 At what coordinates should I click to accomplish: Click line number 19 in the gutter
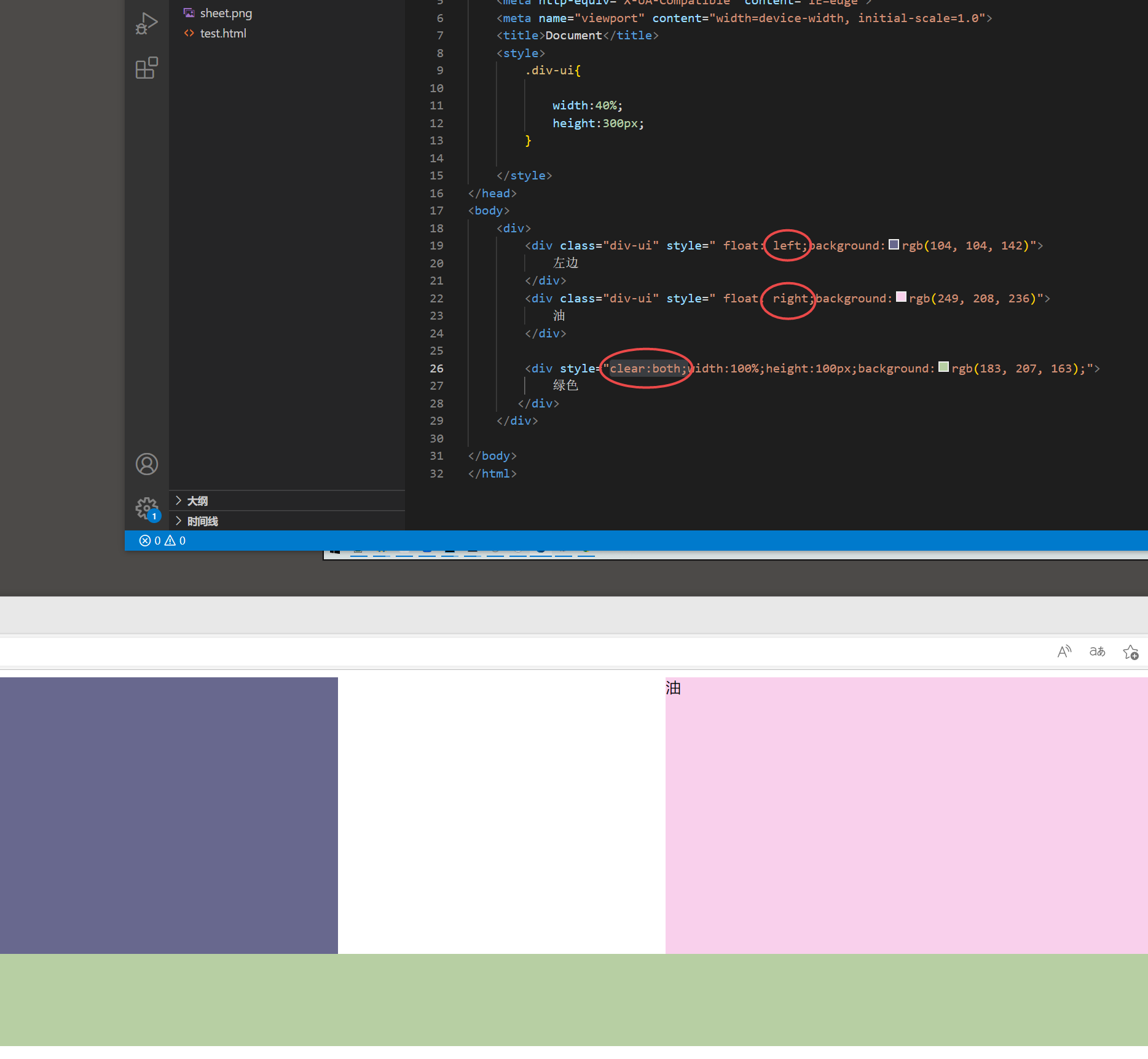coord(436,246)
